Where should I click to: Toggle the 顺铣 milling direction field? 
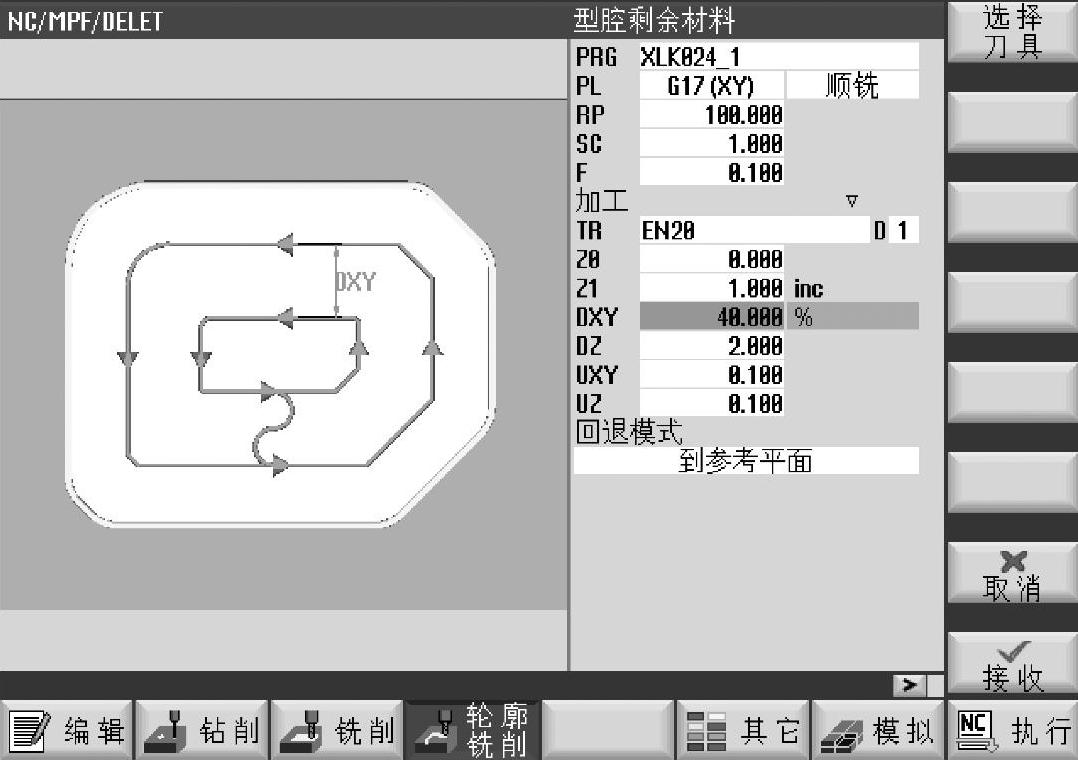click(x=852, y=86)
